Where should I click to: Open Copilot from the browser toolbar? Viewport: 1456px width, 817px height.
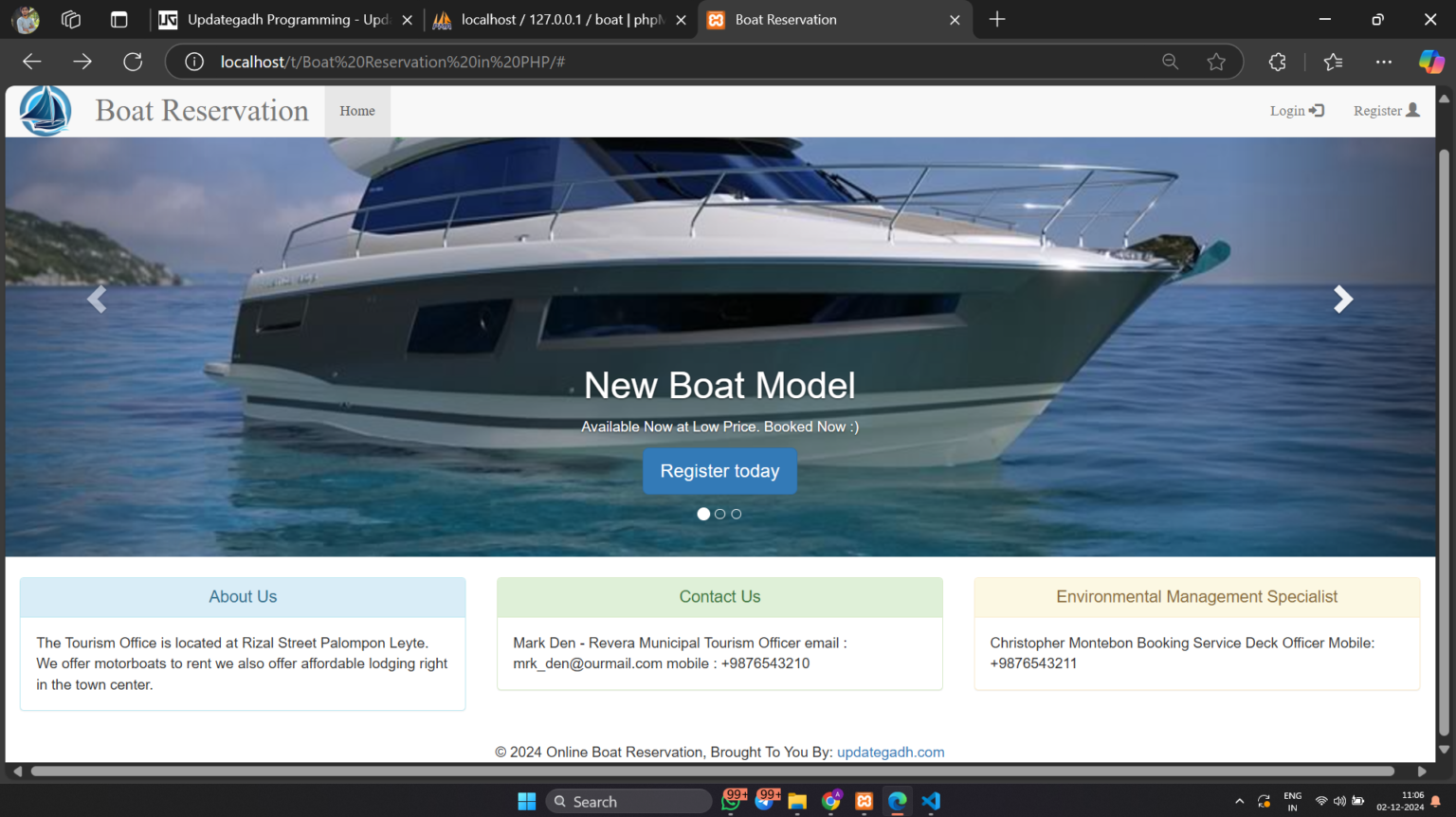1431,62
